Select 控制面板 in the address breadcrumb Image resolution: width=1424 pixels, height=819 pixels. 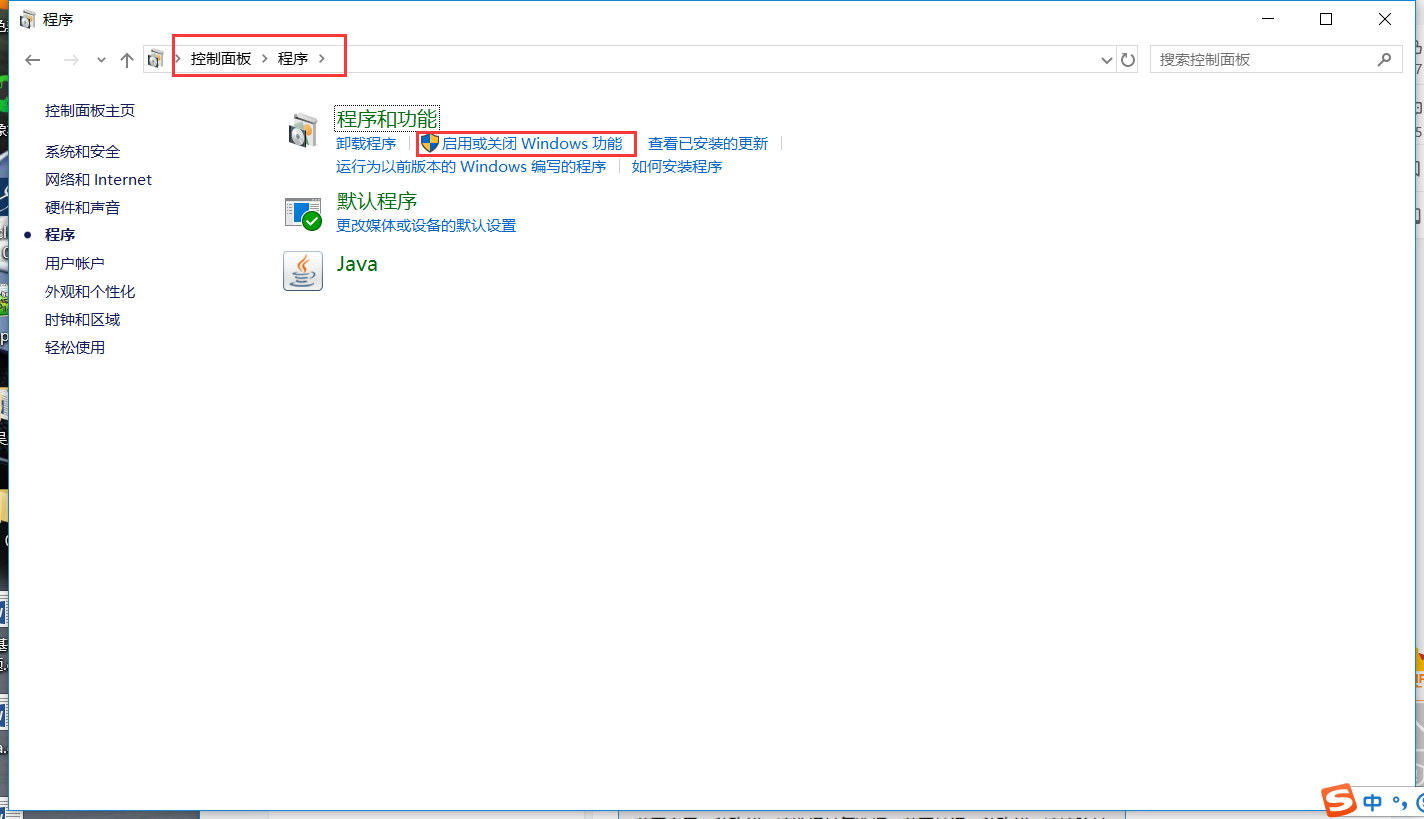pyautogui.click(x=221, y=59)
